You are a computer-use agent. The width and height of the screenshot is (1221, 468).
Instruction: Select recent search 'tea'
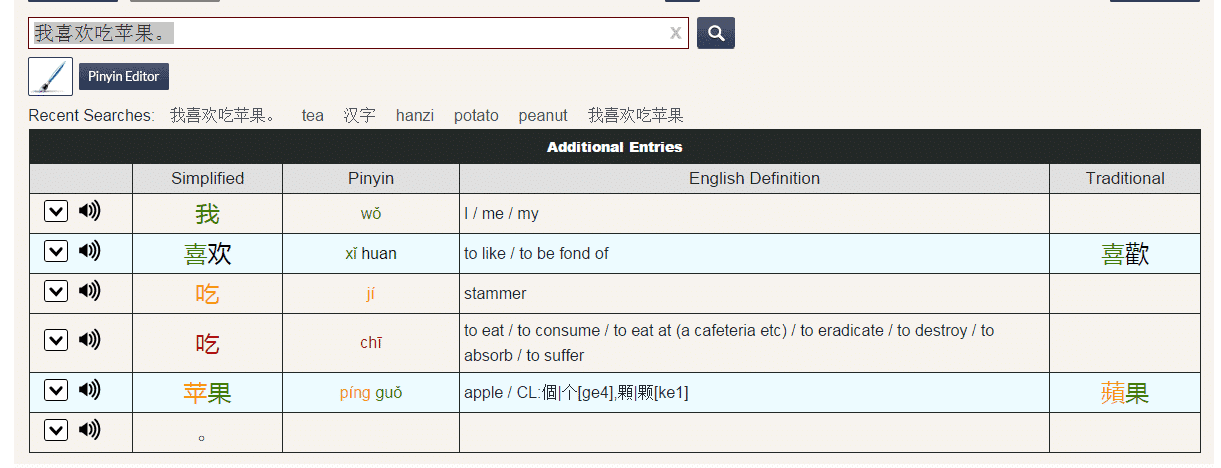click(313, 116)
